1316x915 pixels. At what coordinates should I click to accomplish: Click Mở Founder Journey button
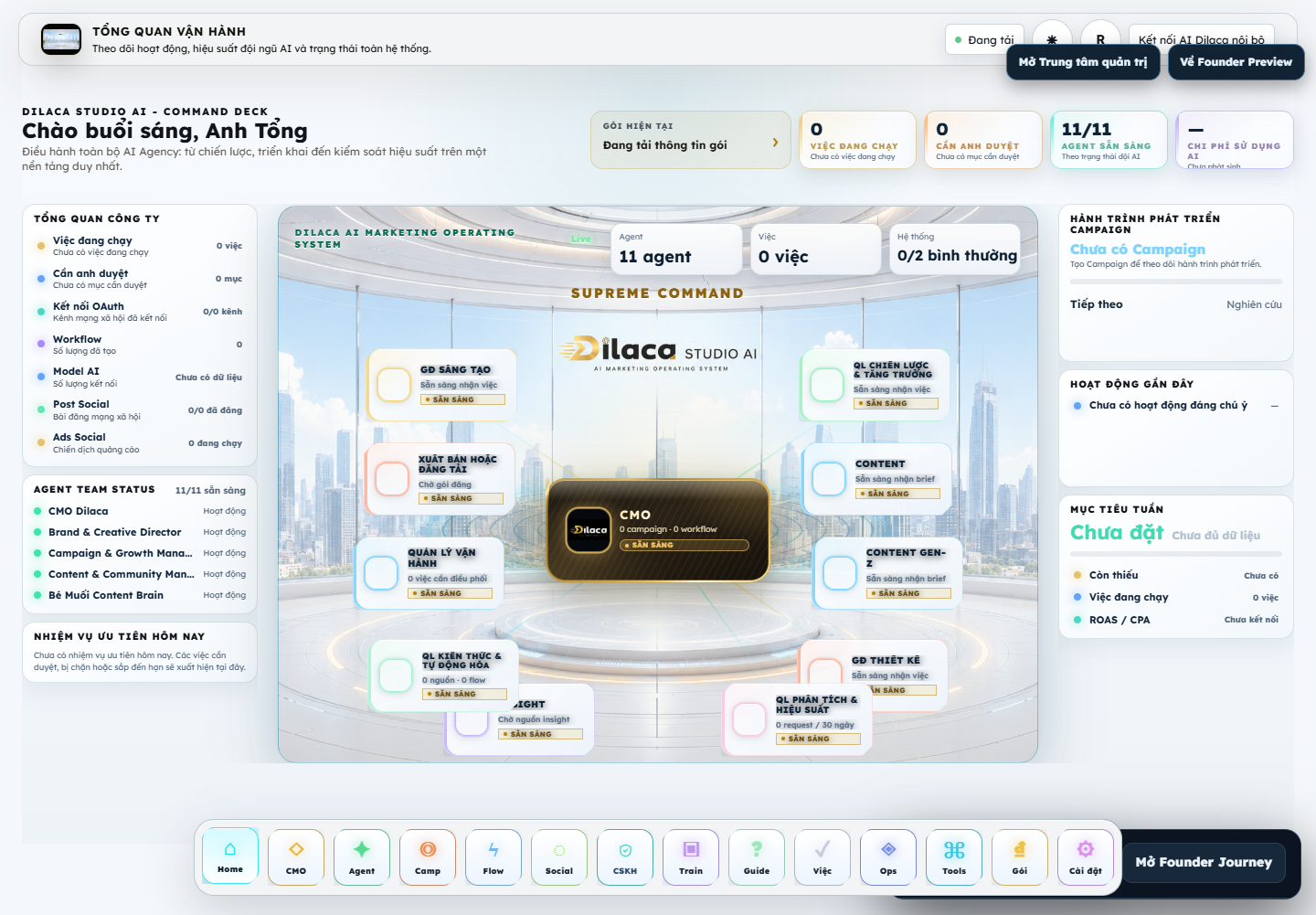[1204, 862]
